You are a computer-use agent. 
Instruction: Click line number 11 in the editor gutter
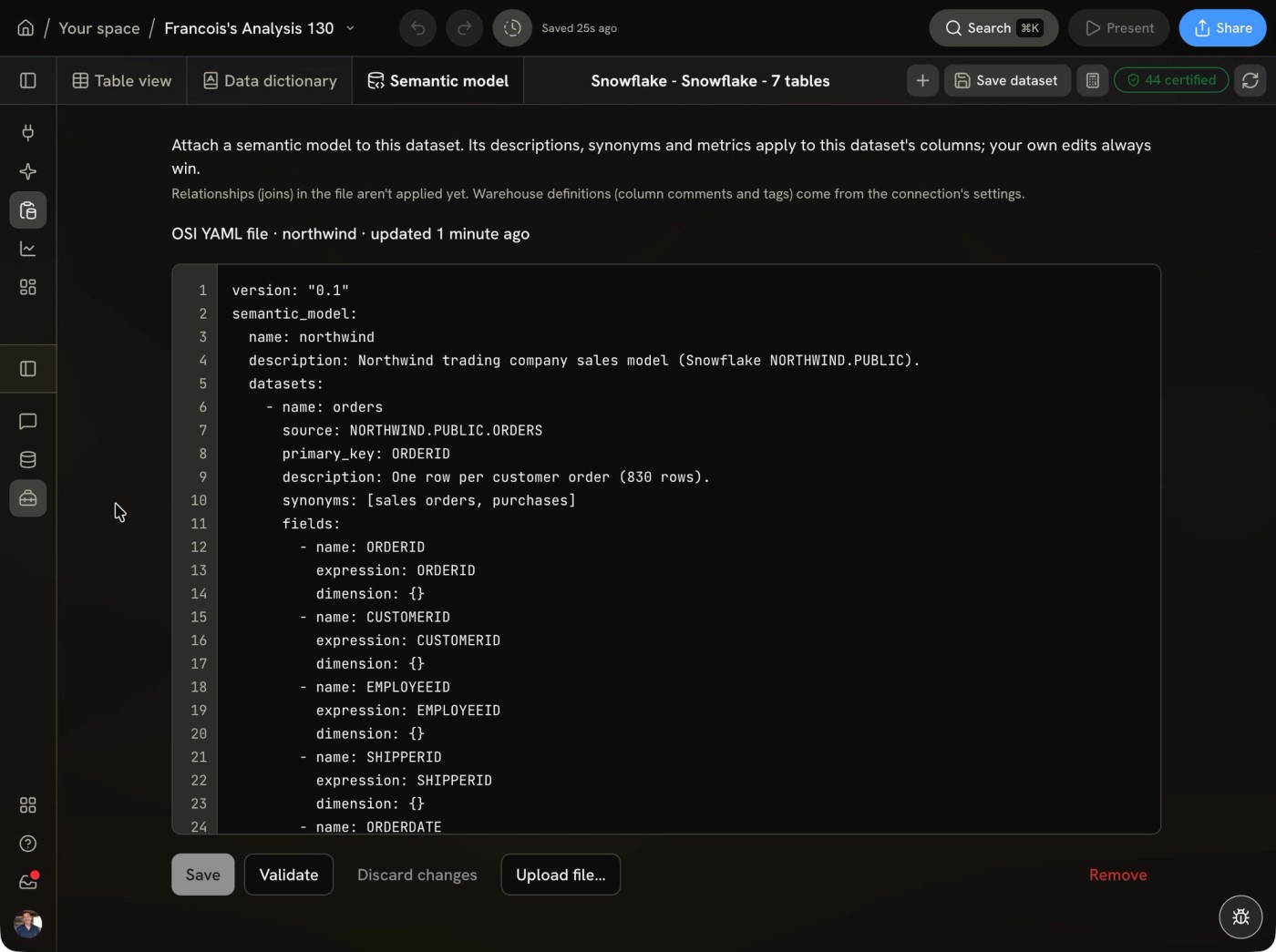199,524
